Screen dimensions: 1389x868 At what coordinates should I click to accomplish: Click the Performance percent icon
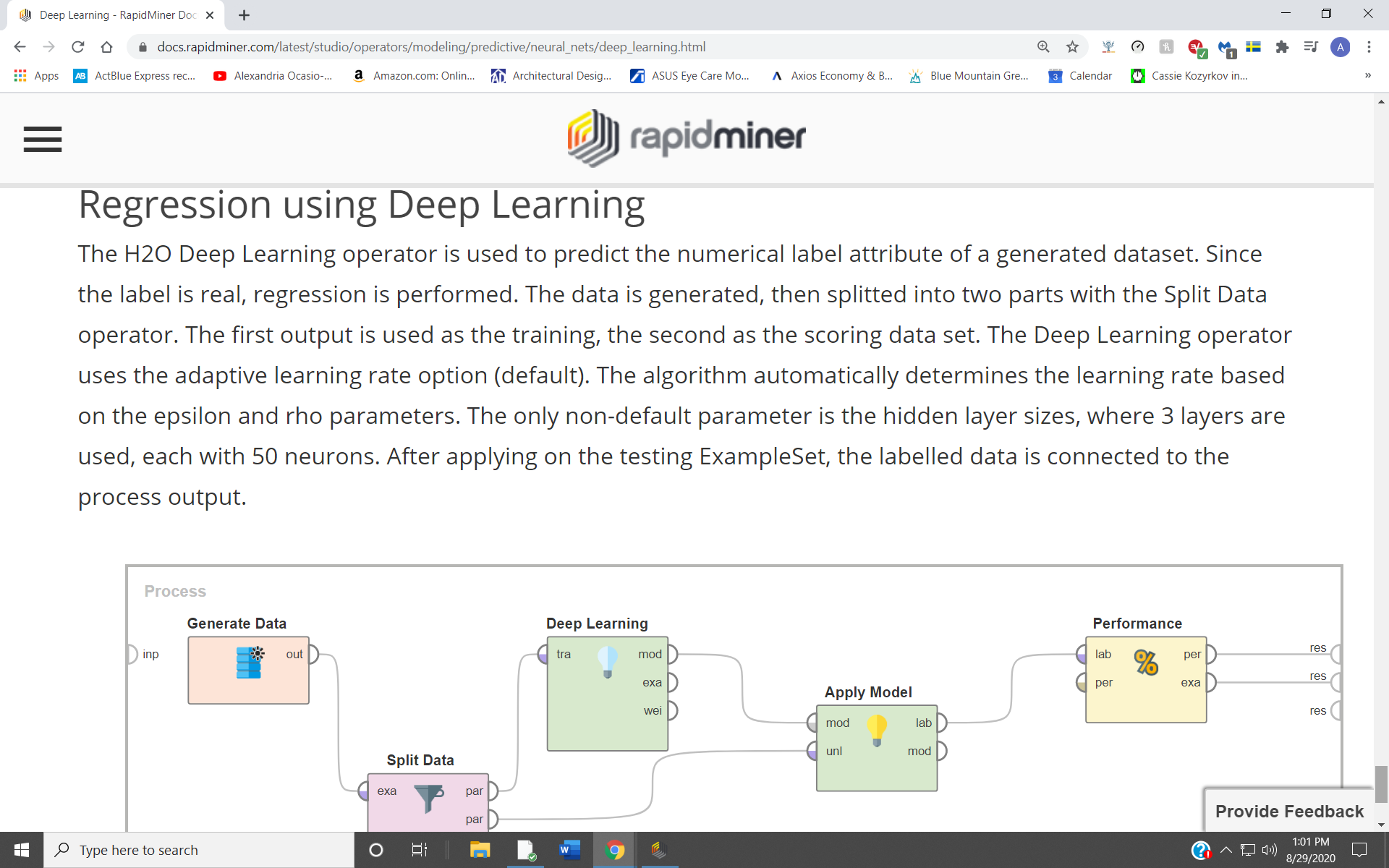click(x=1146, y=662)
